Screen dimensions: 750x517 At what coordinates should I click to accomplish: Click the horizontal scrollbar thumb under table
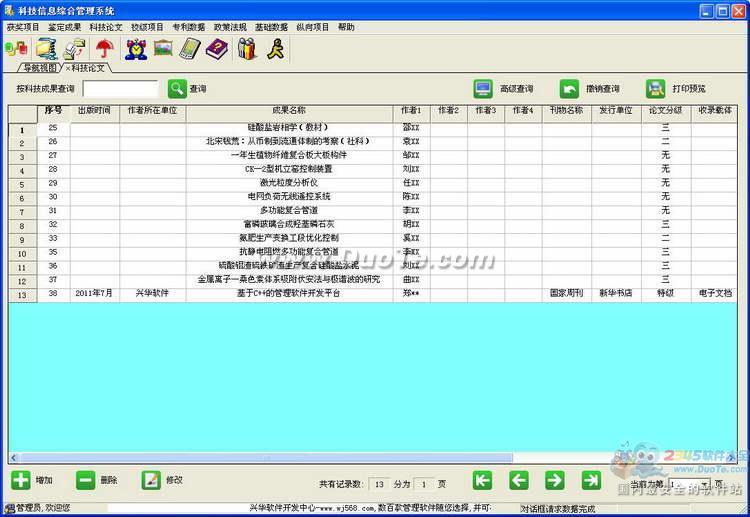point(266,458)
